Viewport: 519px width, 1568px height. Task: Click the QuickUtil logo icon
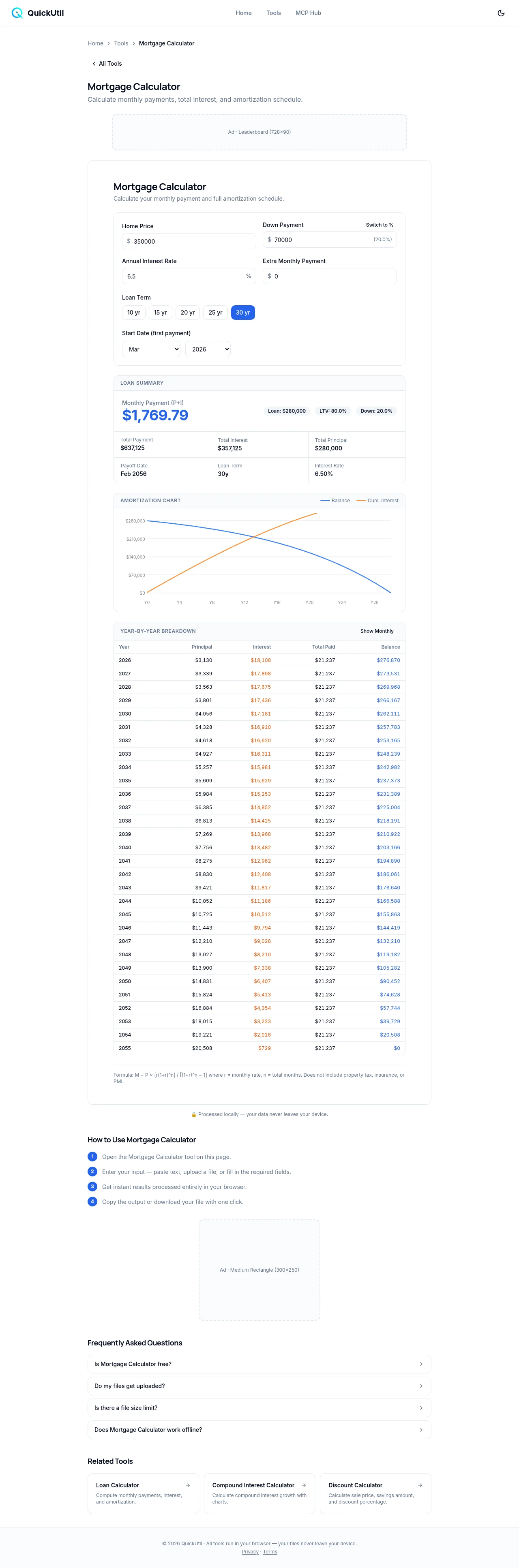pyautogui.click(x=17, y=13)
